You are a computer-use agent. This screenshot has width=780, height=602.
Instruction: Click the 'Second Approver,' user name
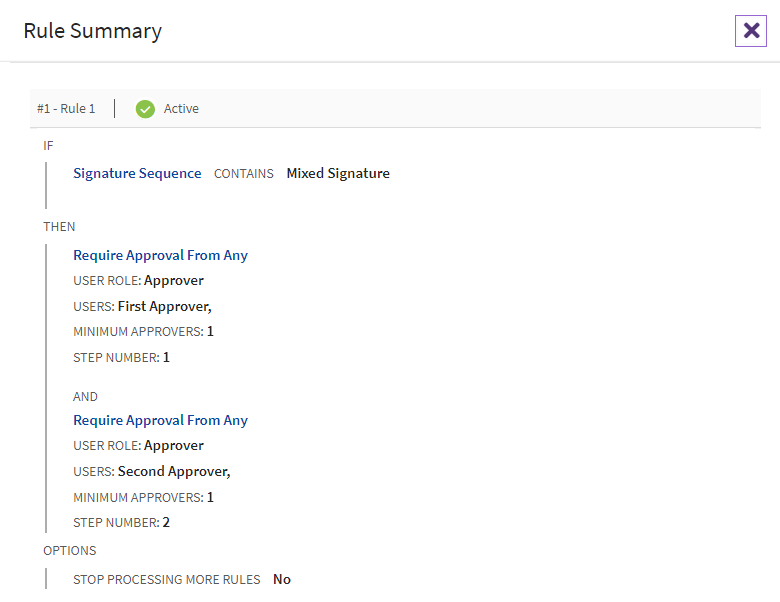(174, 471)
